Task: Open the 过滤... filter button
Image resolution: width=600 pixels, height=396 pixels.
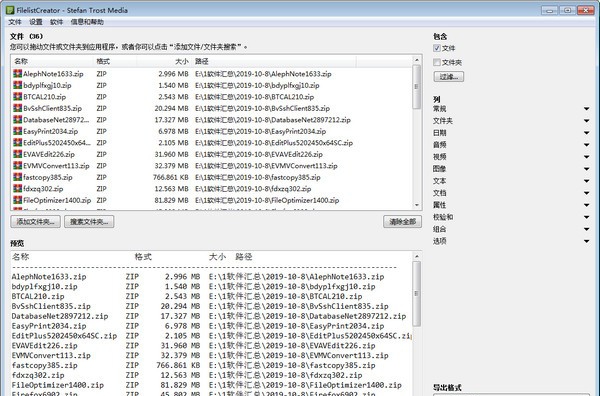Action: [x=448, y=77]
